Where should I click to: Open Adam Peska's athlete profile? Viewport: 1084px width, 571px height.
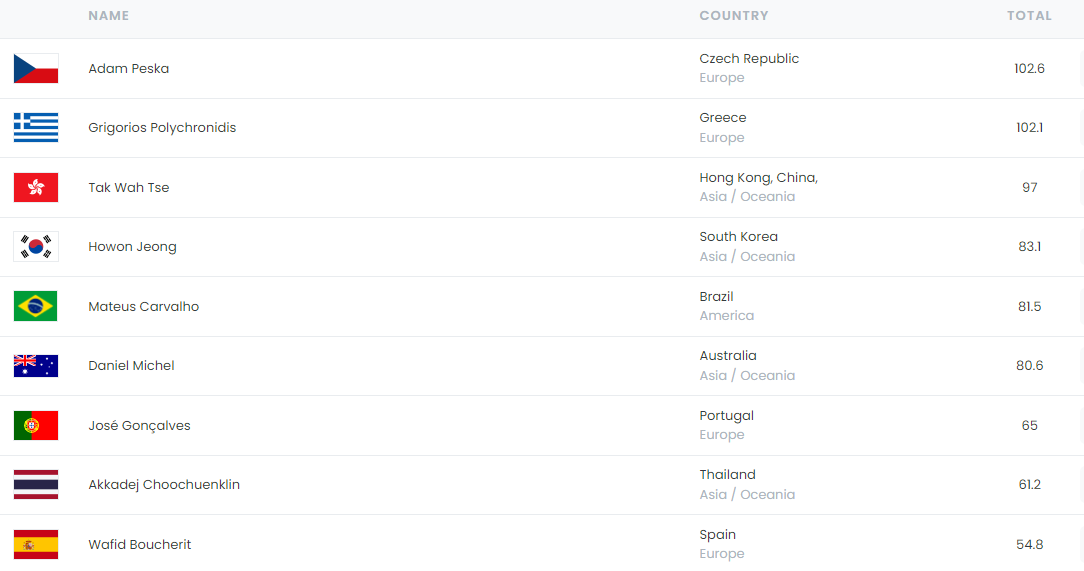point(129,69)
